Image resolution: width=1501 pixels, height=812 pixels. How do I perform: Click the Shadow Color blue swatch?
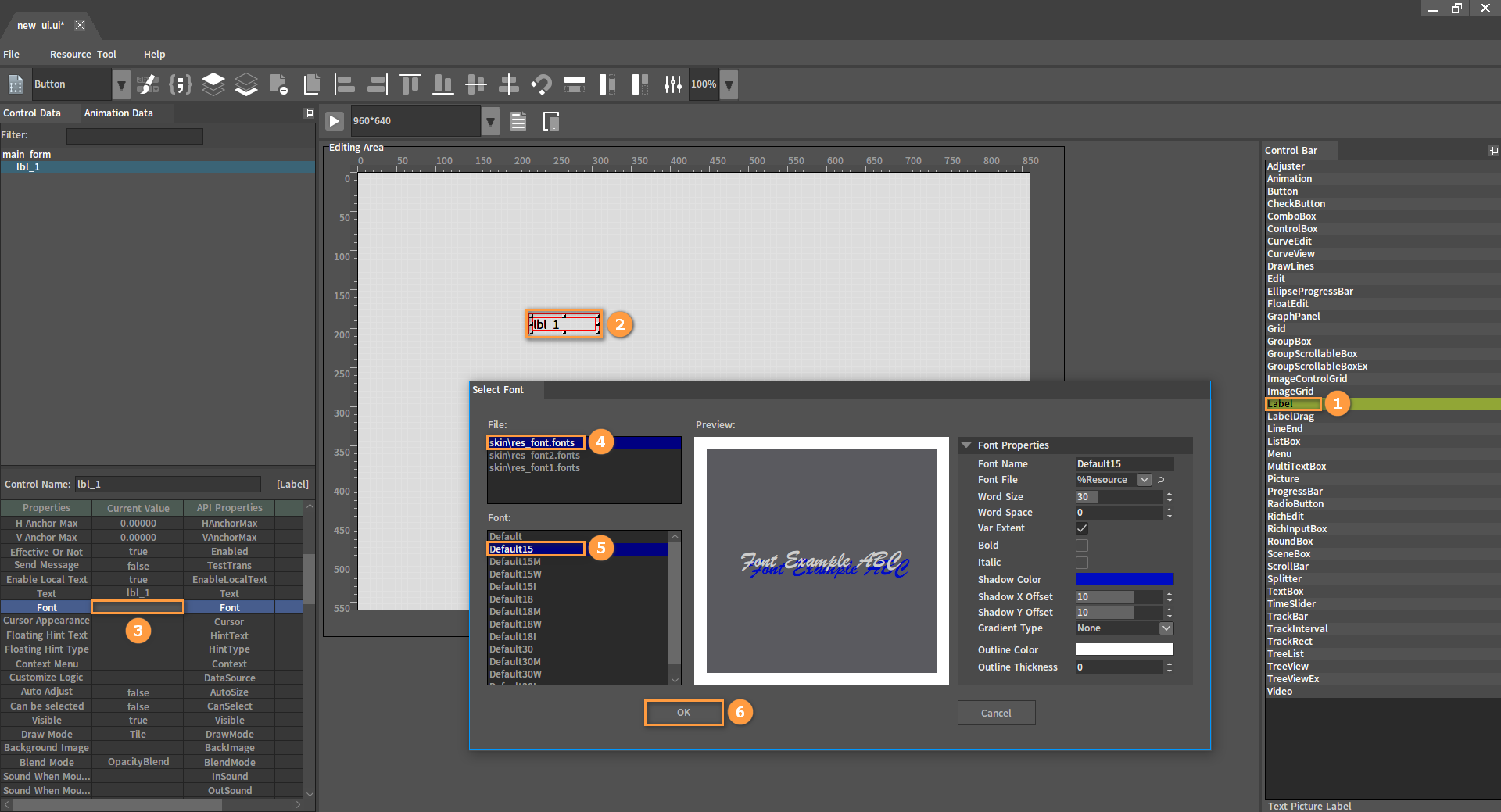(x=1123, y=579)
